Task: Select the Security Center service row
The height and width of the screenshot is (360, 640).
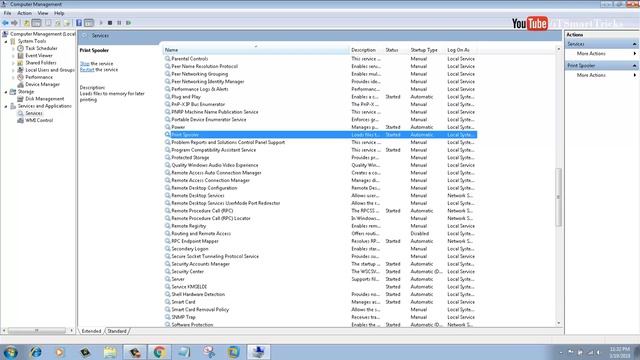Action: (x=320, y=272)
